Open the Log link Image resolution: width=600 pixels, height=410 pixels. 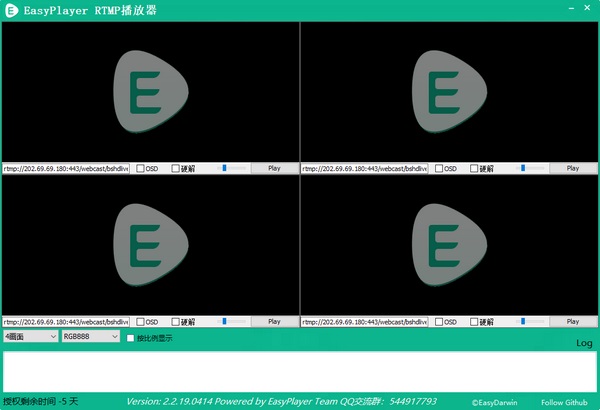[584, 343]
